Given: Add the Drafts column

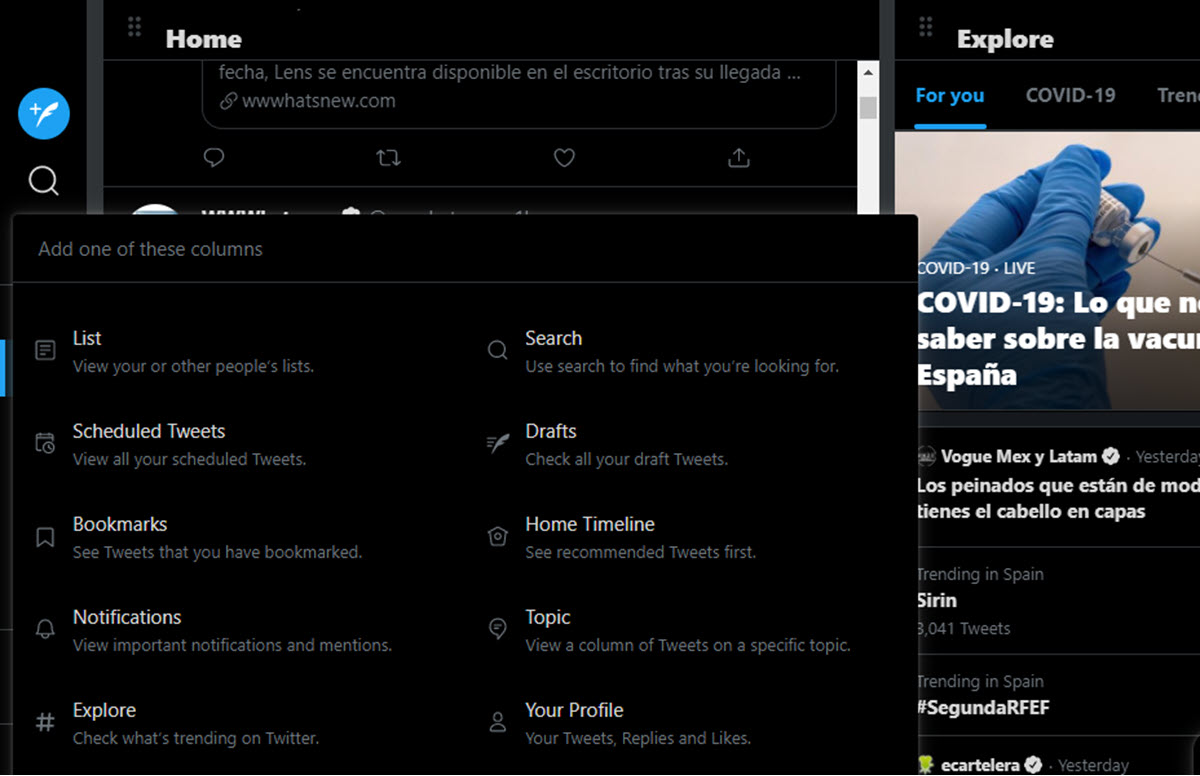Looking at the screenshot, I should coord(551,432).
